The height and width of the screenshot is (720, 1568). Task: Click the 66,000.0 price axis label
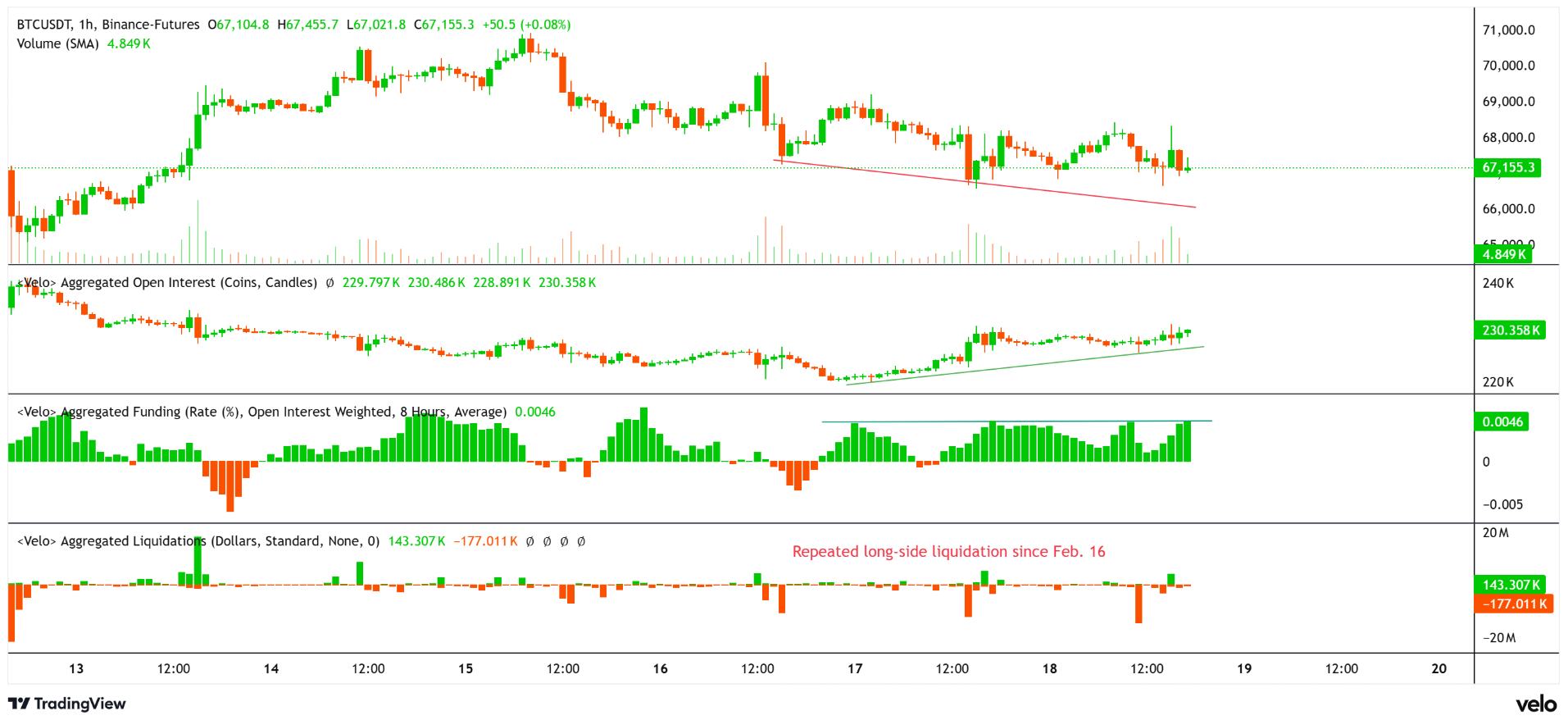[1509, 209]
